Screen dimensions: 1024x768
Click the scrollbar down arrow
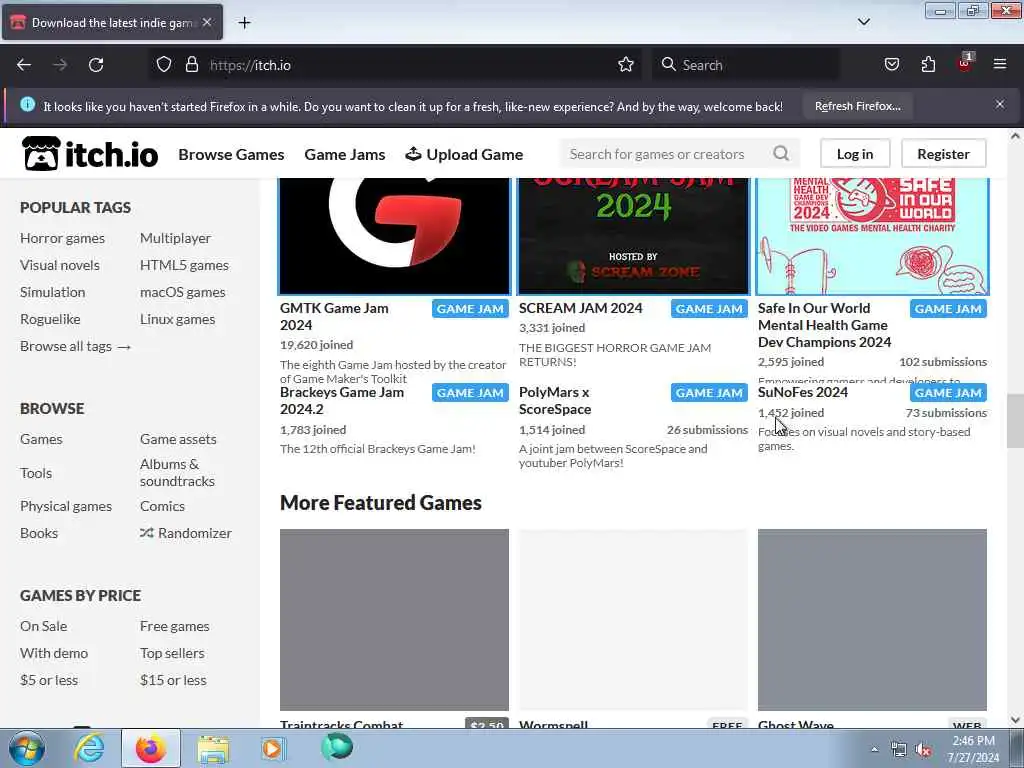1015,720
